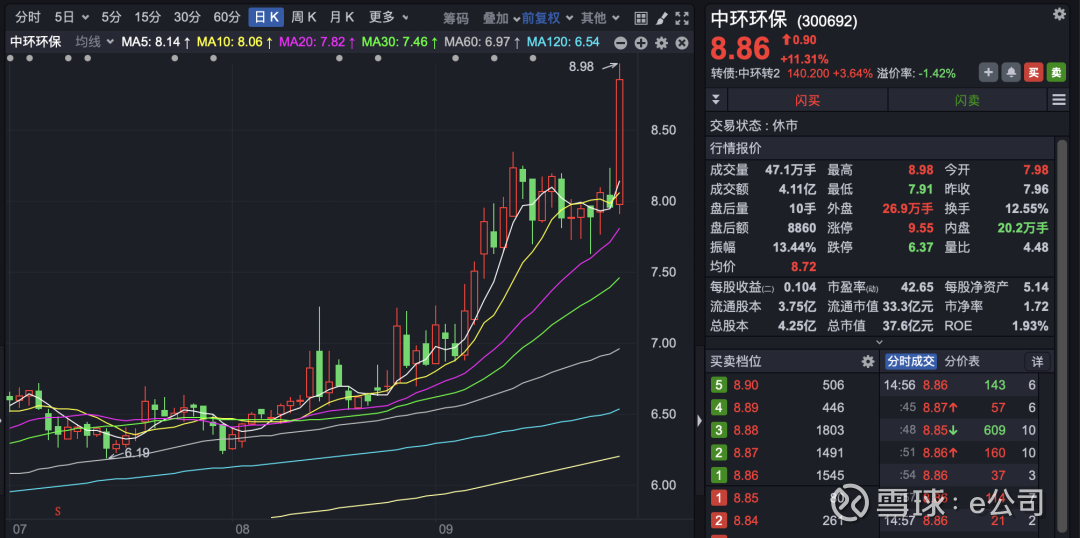The height and width of the screenshot is (538, 1080).
Task: Click the 闪卖 flash sell button
Action: [967, 100]
